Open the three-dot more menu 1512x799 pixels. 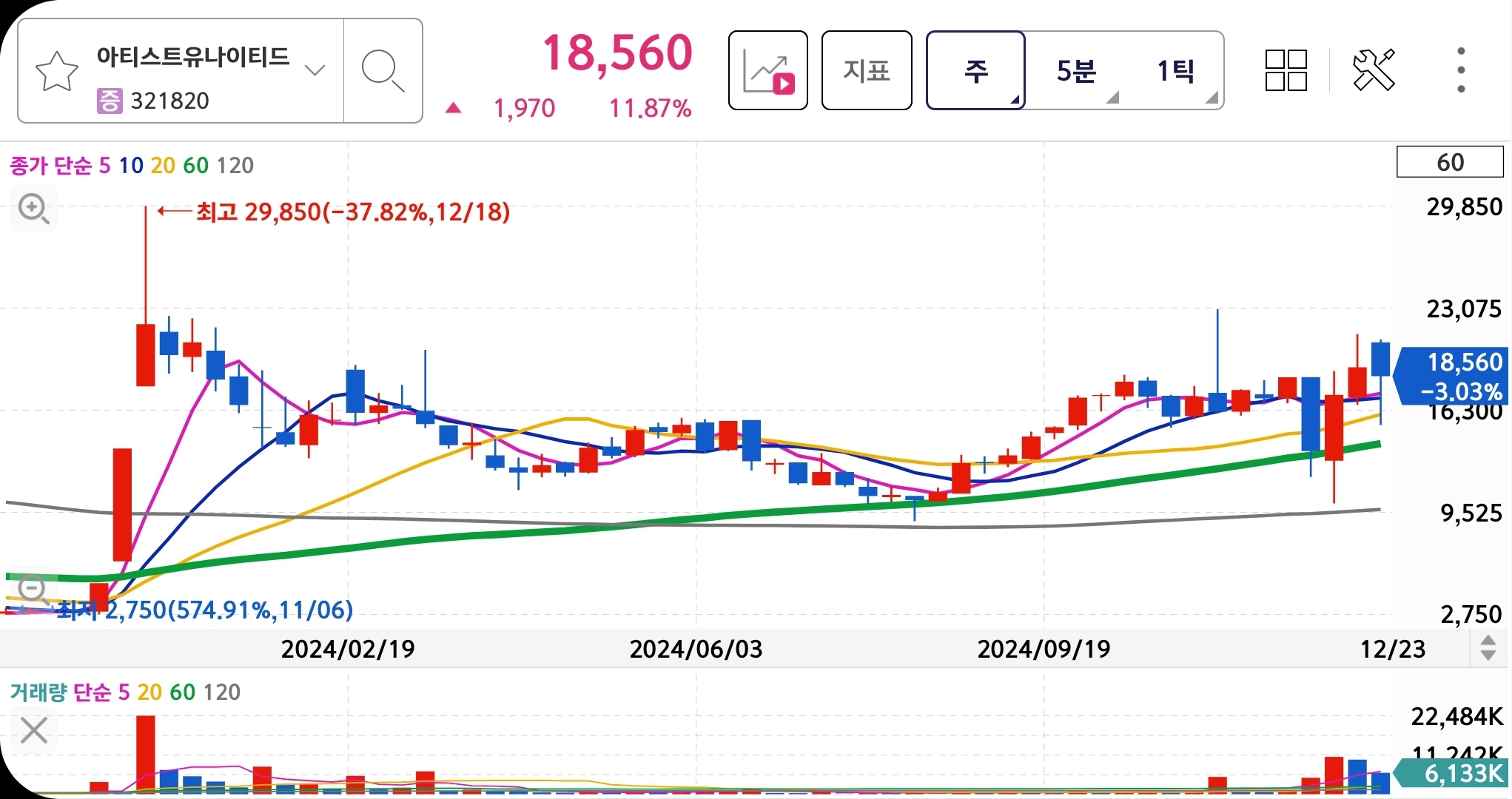coord(1461,70)
